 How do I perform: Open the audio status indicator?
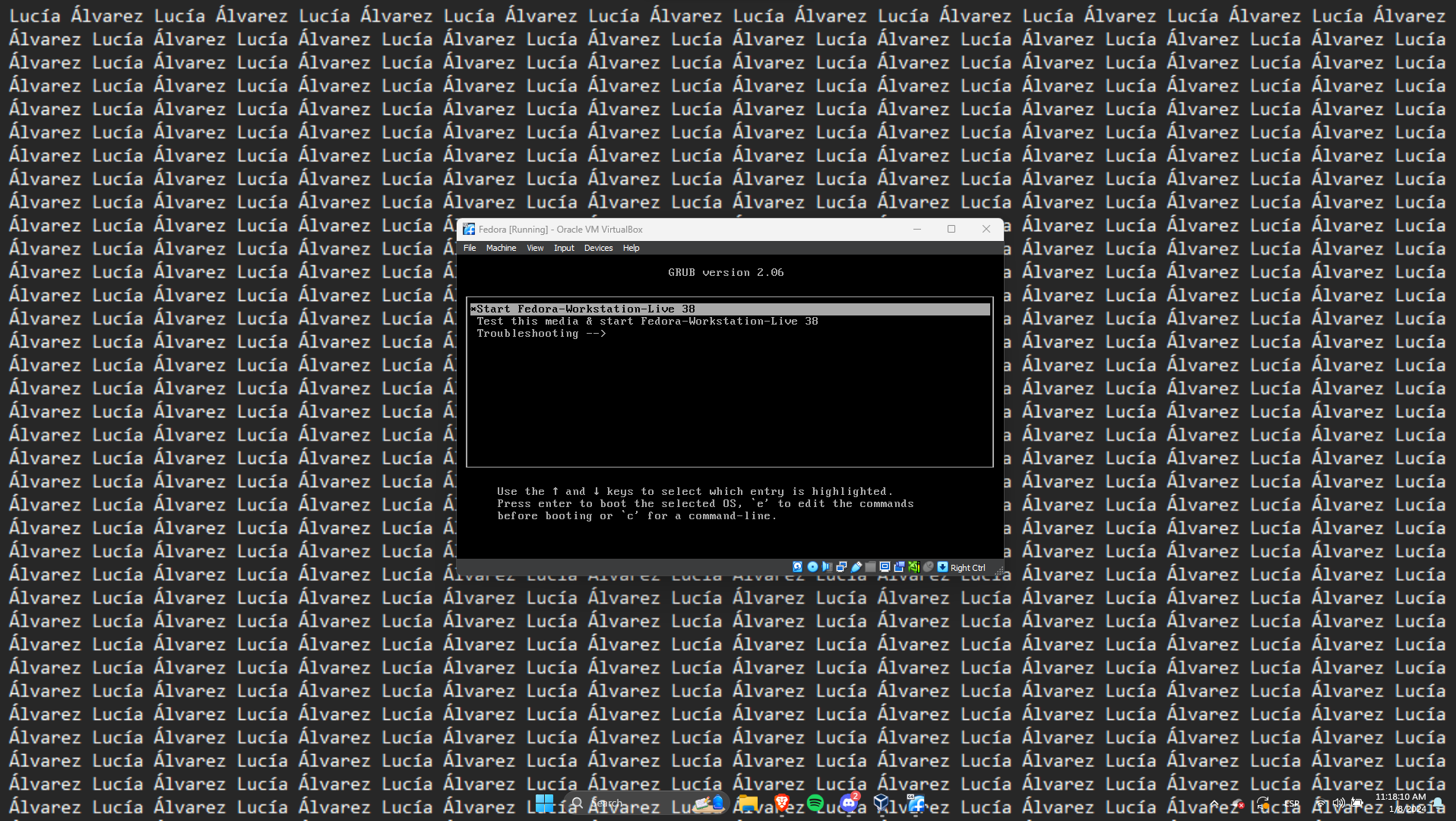[827, 567]
